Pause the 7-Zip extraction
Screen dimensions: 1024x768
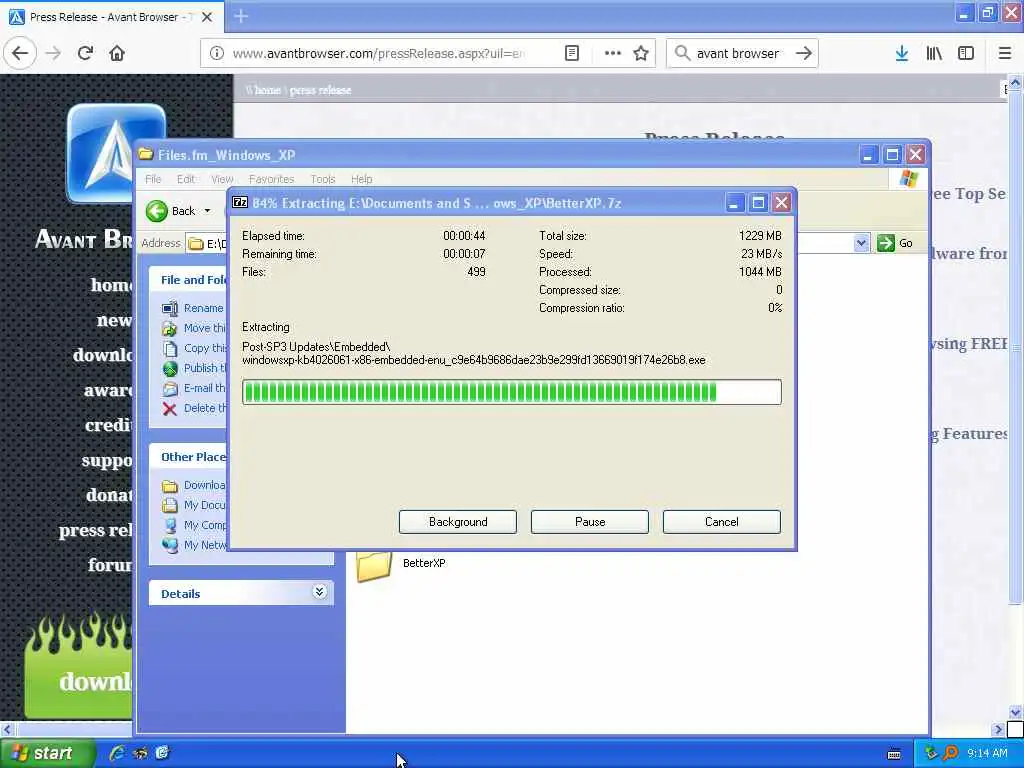590,522
